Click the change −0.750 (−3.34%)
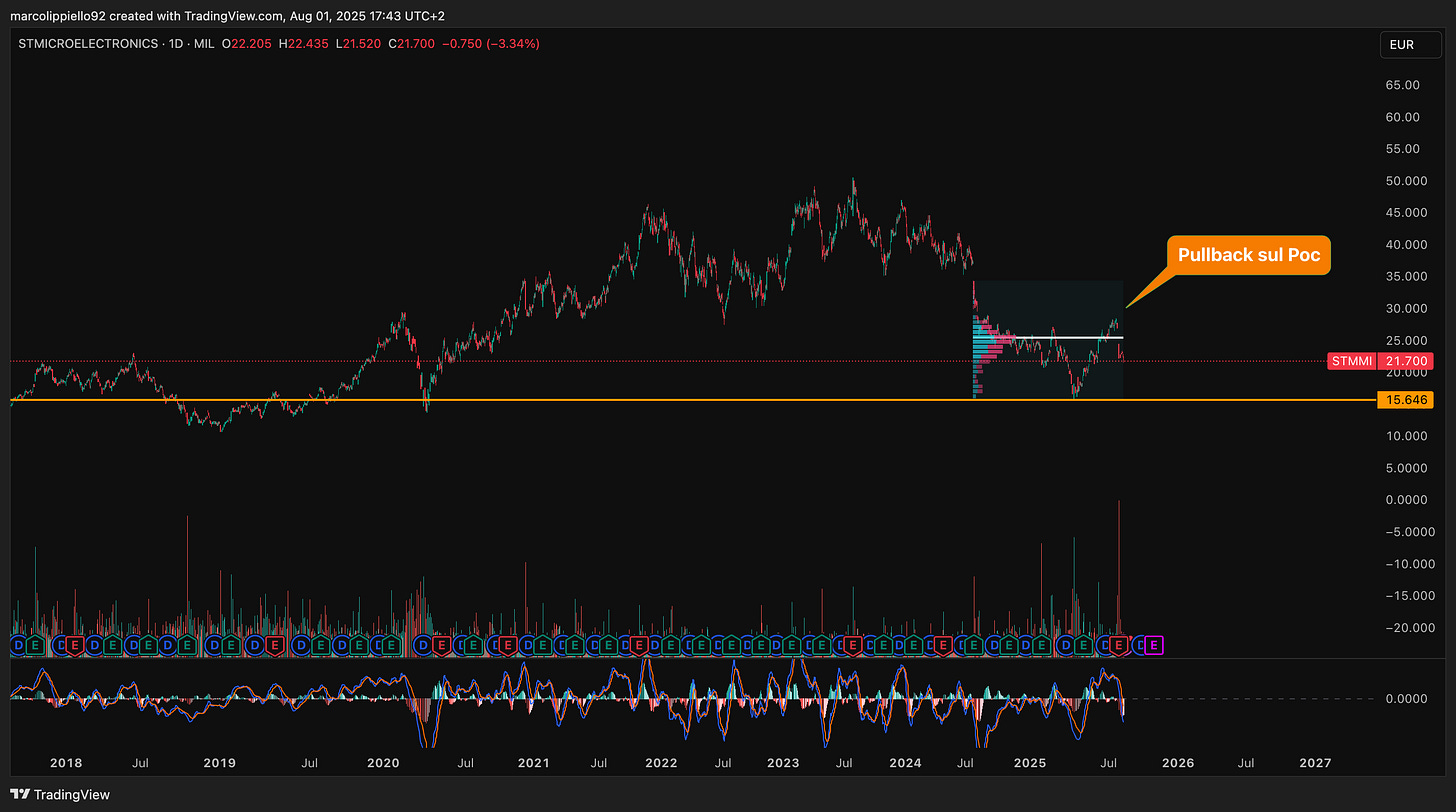 [490, 44]
